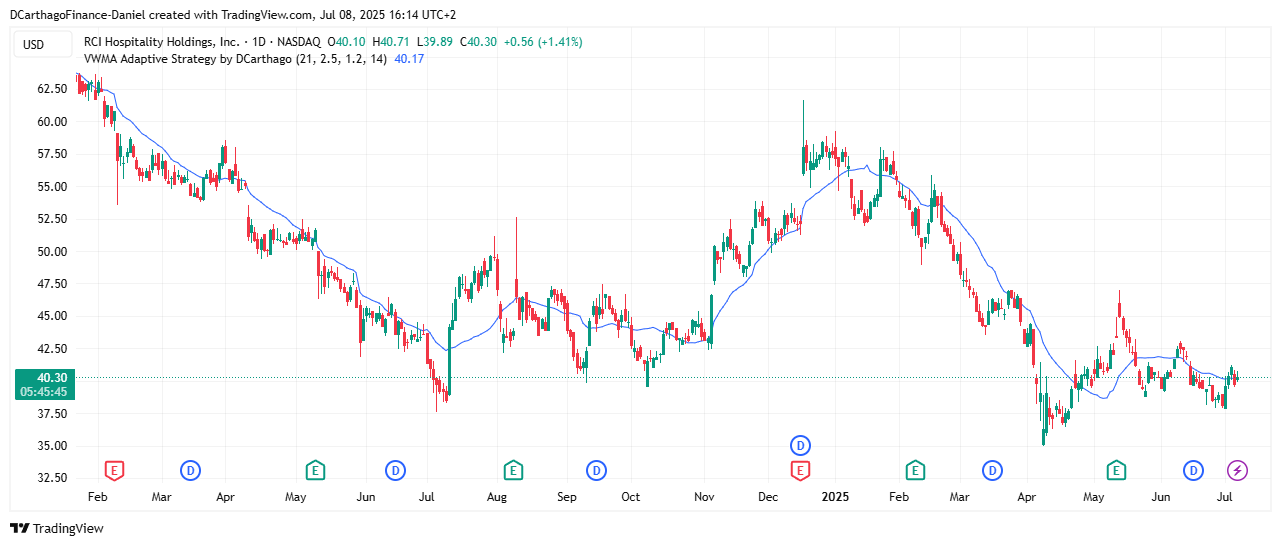1281x546 pixels.
Task: Click the 35.00 price axis label
Action: [x=51, y=446]
